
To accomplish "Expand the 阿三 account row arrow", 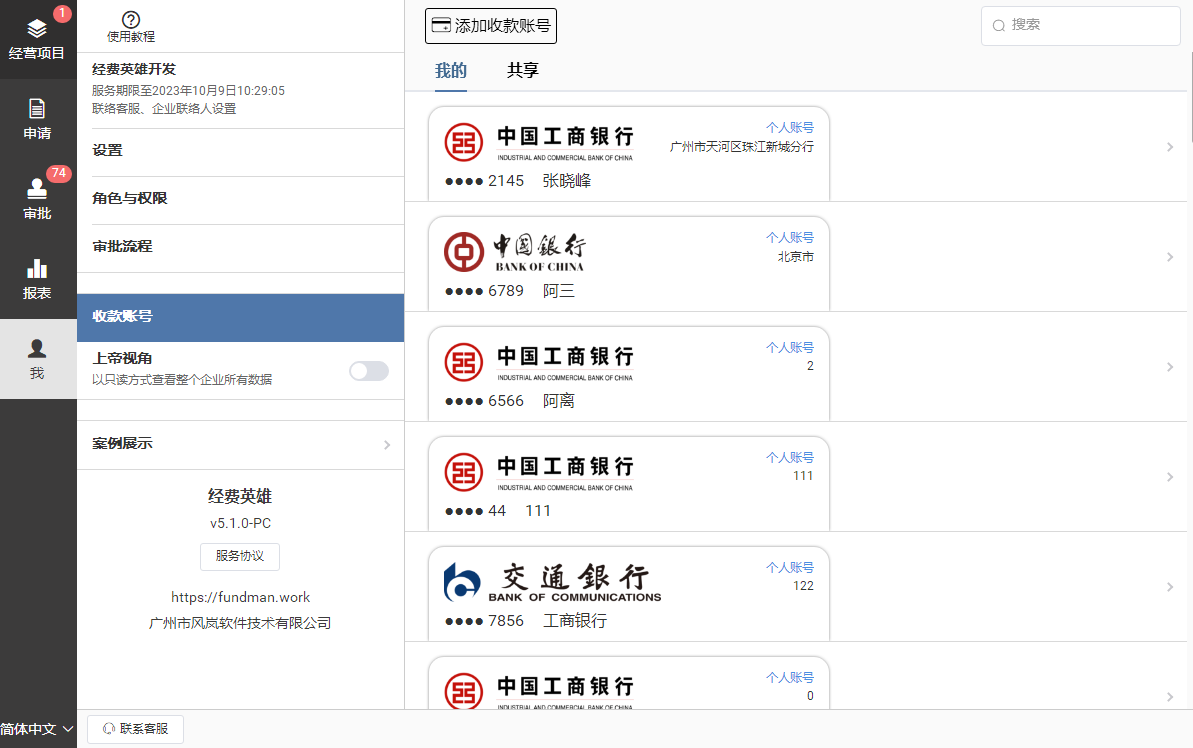I will tap(1170, 257).
